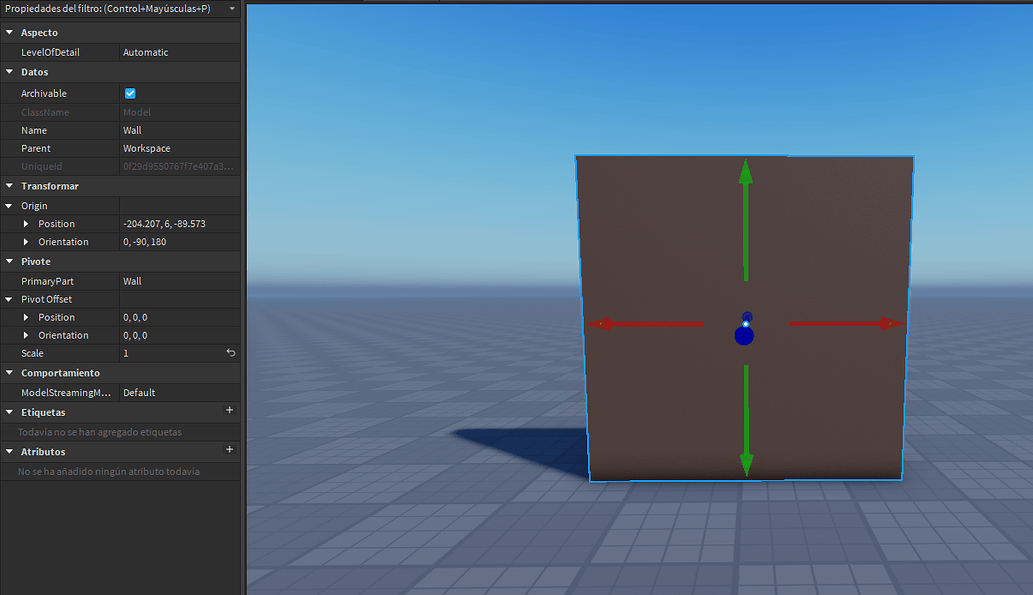
Task: Toggle the Archivable checkbox
Action: click(129, 92)
